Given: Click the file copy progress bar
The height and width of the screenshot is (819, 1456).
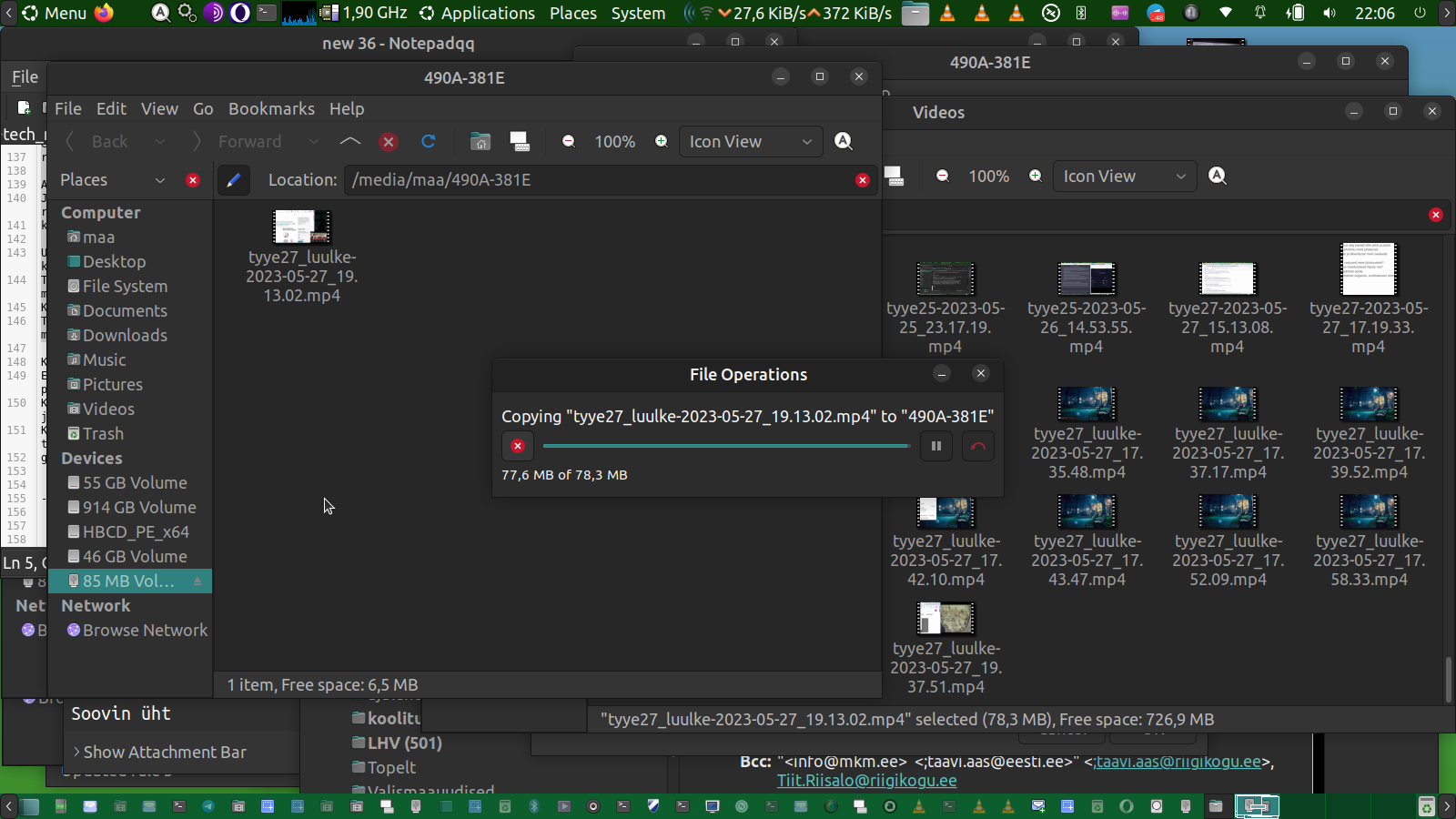Looking at the screenshot, I should pyautogui.click(x=725, y=446).
